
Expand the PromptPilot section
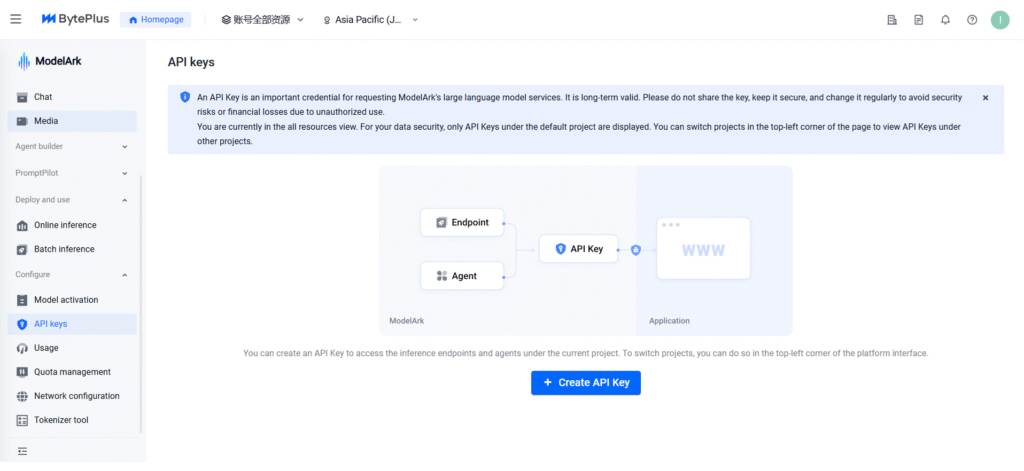coord(70,173)
